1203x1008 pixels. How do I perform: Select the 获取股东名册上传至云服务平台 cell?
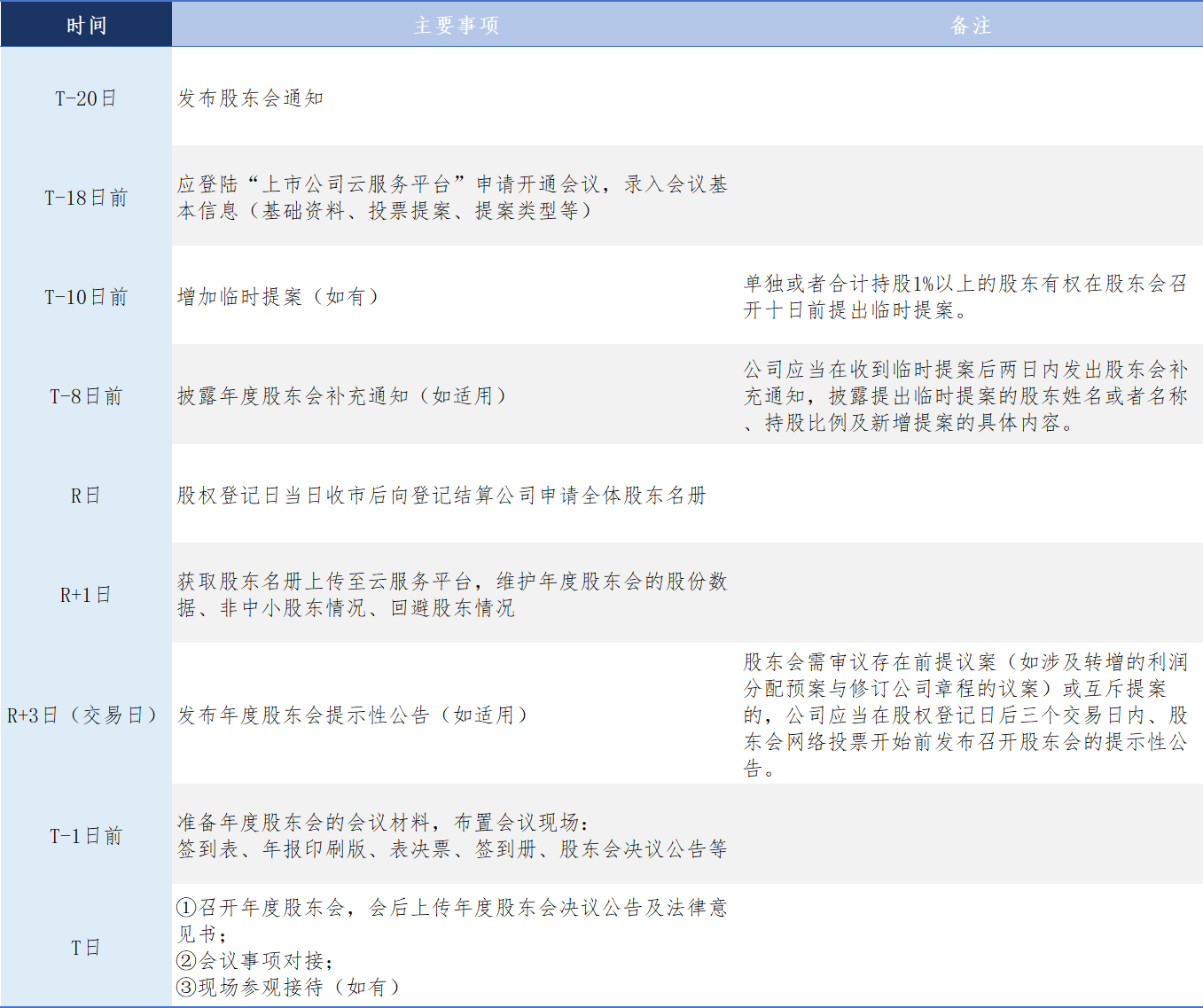tap(452, 595)
